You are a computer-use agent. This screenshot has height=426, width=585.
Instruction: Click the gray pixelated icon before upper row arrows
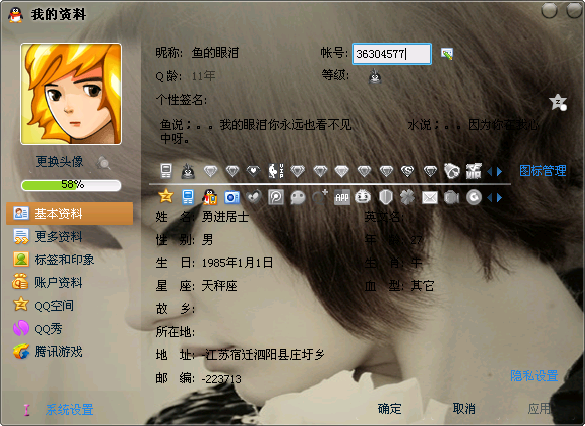click(473, 171)
